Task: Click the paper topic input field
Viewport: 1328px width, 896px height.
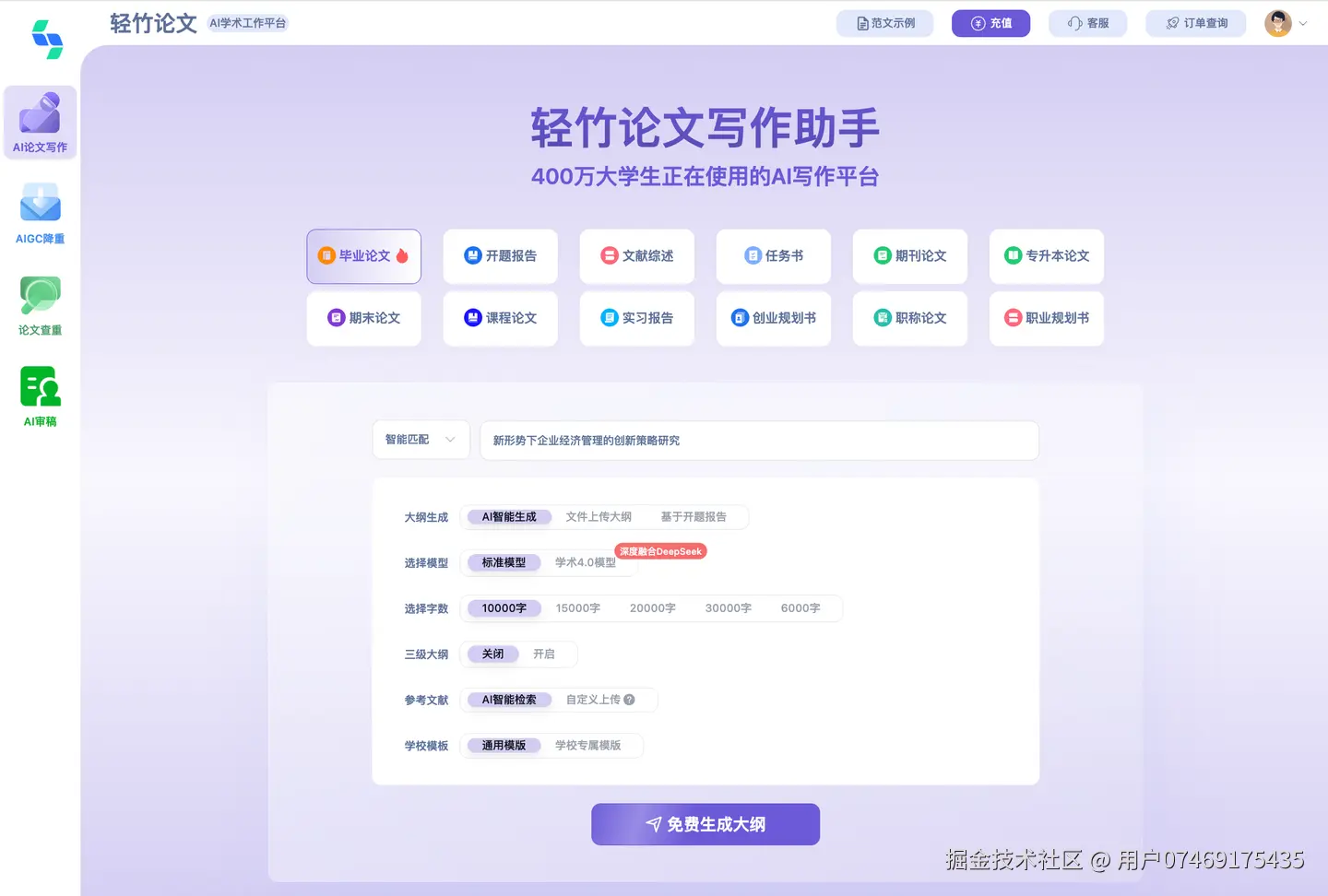Action: pos(758,441)
